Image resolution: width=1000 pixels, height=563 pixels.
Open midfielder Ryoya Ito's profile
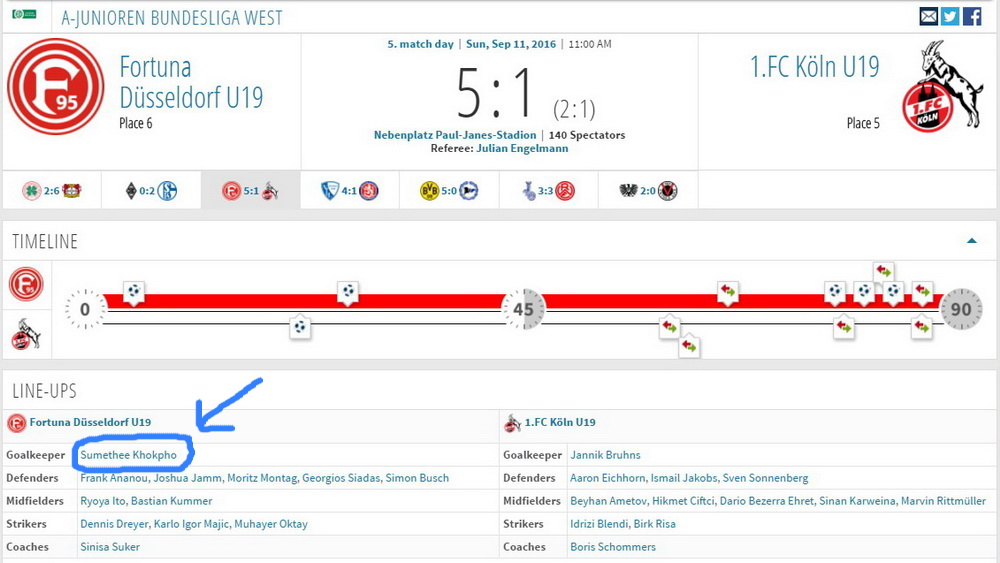(x=103, y=501)
